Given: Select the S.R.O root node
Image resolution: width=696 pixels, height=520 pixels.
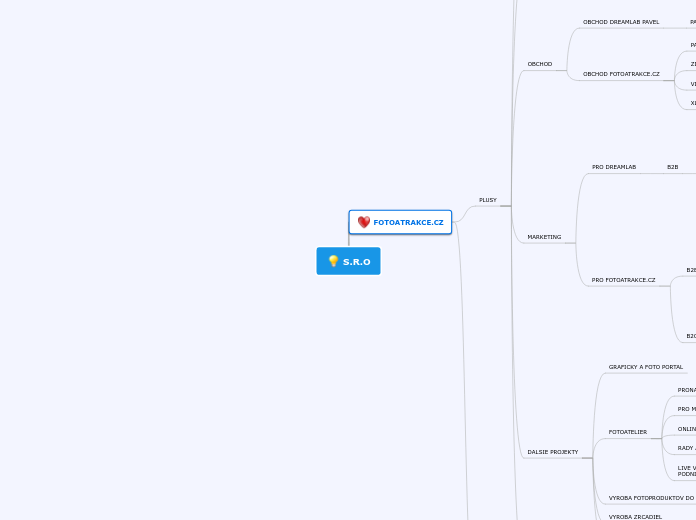Looking at the screenshot, I should pos(348,261).
